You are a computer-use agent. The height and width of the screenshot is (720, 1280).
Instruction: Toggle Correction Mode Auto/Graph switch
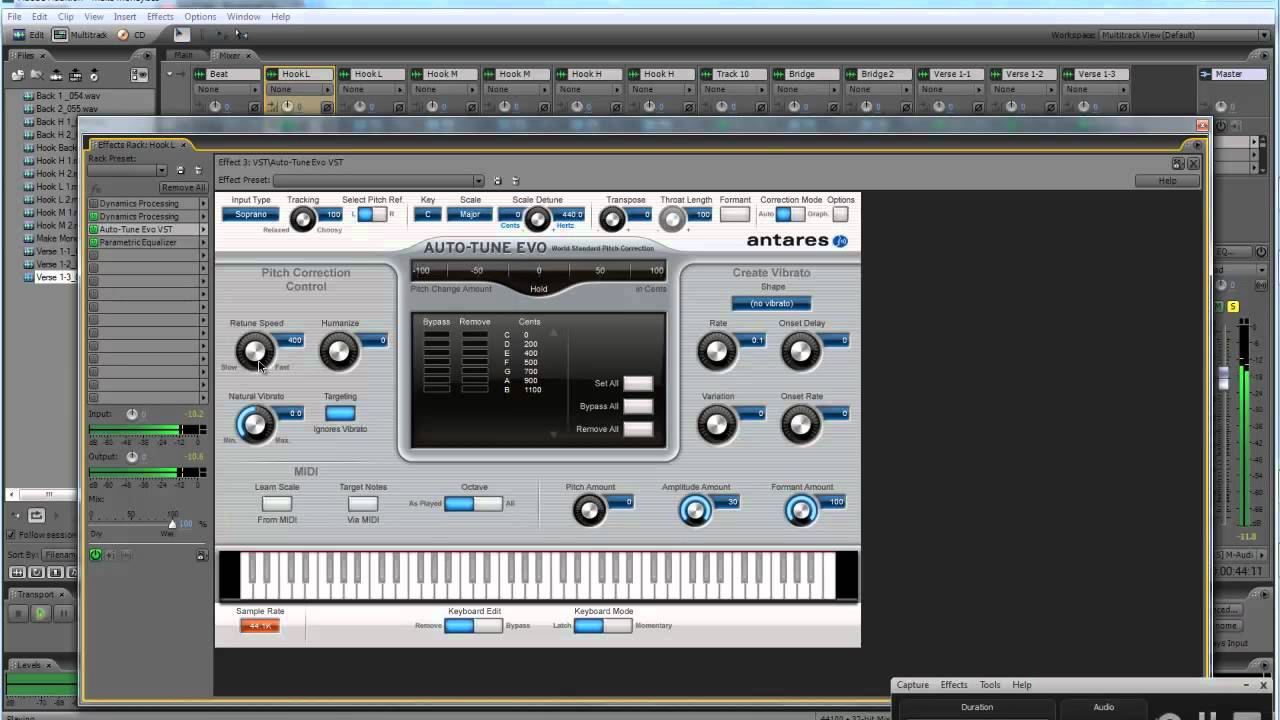(x=790, y=214)
